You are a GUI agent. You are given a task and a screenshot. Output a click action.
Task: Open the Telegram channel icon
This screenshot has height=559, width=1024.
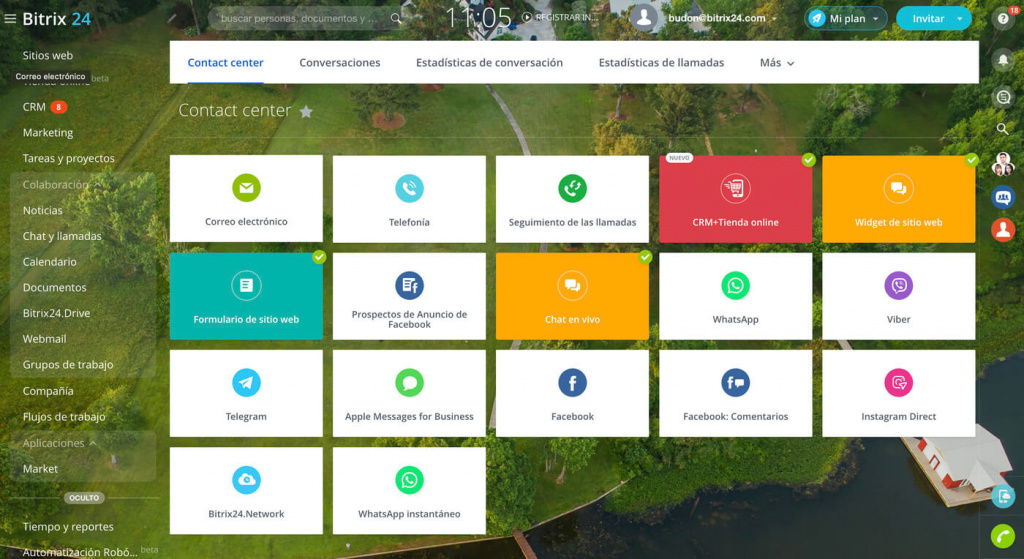click(246, 383)
